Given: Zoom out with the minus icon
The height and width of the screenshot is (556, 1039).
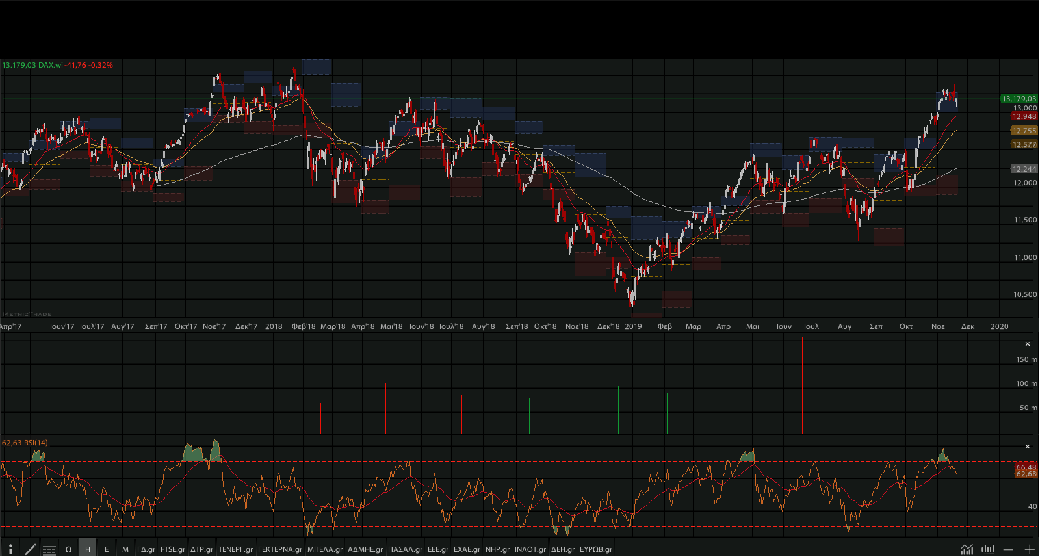Looking at the screenshot, I should click(x=1009, y=549).
